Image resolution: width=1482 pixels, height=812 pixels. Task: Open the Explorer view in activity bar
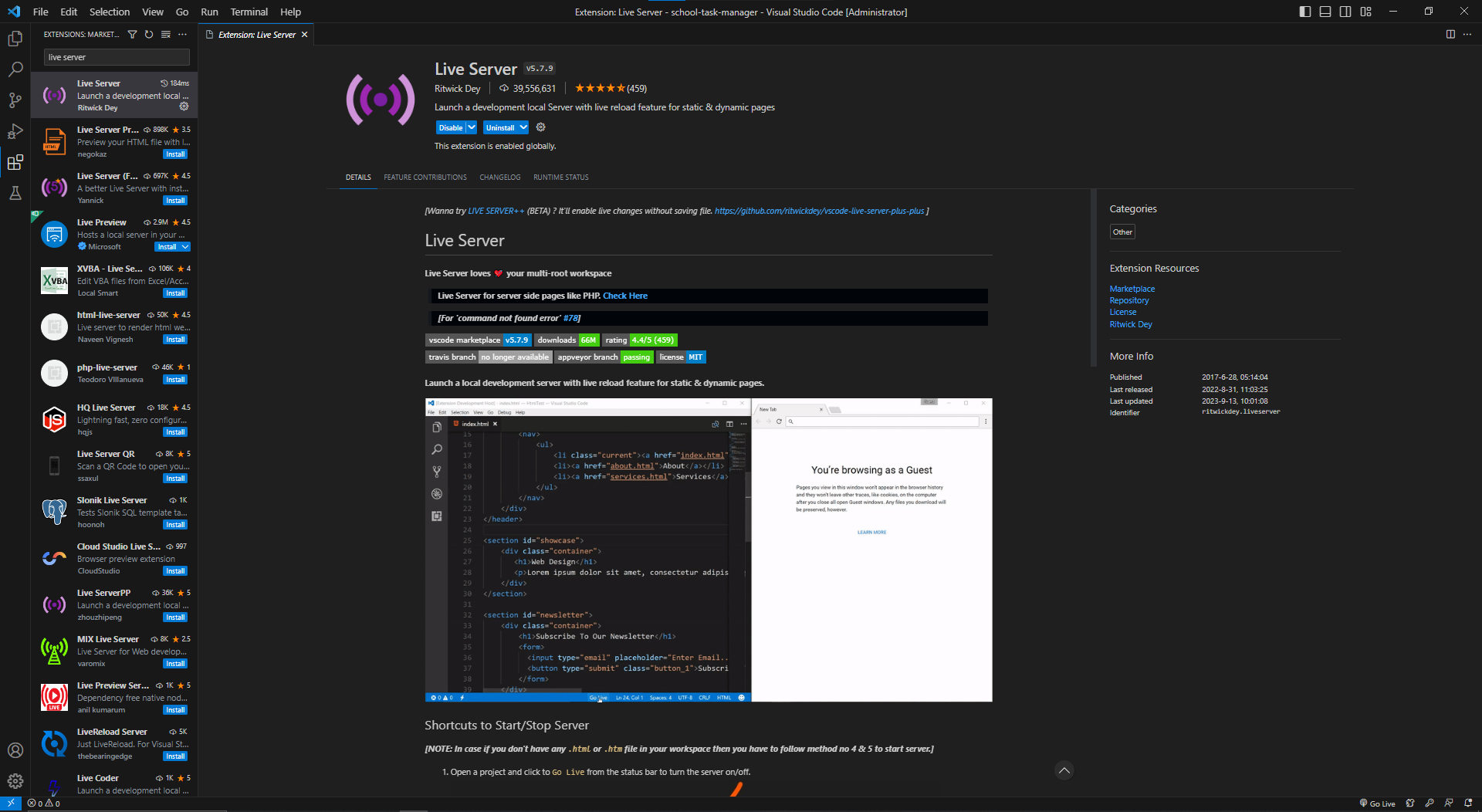15,39
